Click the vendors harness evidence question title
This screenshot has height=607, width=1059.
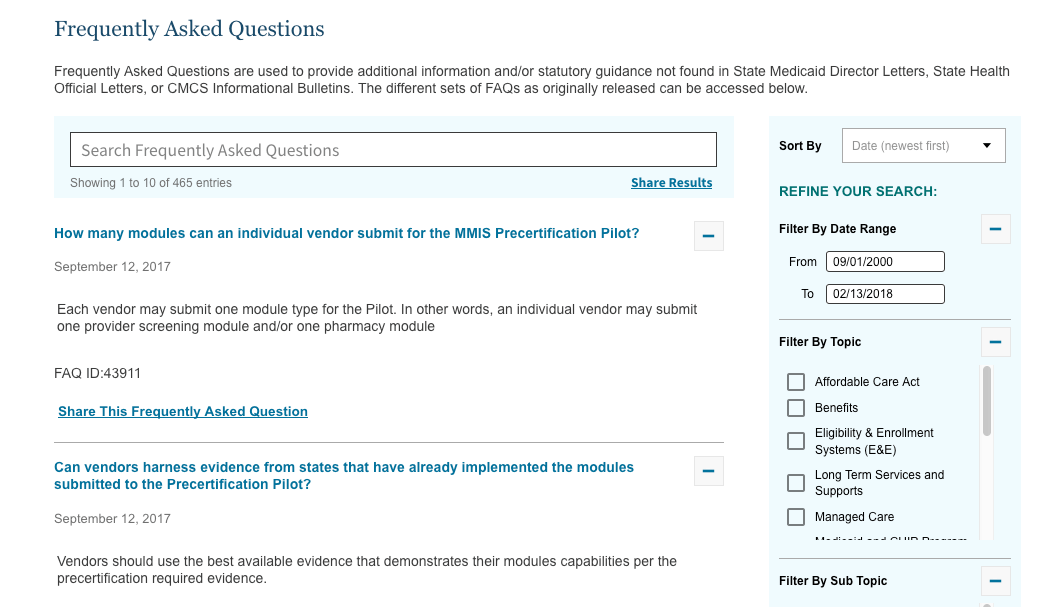[344, 476]
